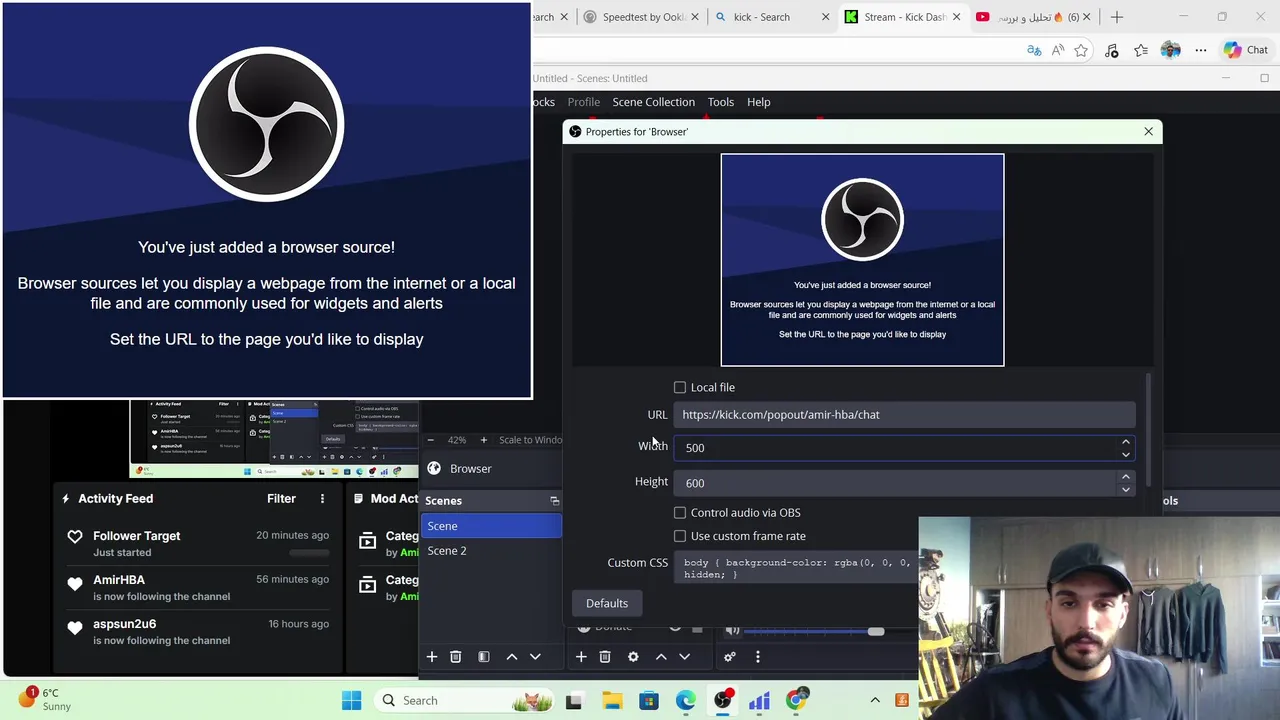Open Copilot Chat button in Edge
Screen dimensions: 1280x720
pyautogui.click(x=1245, y=50)
